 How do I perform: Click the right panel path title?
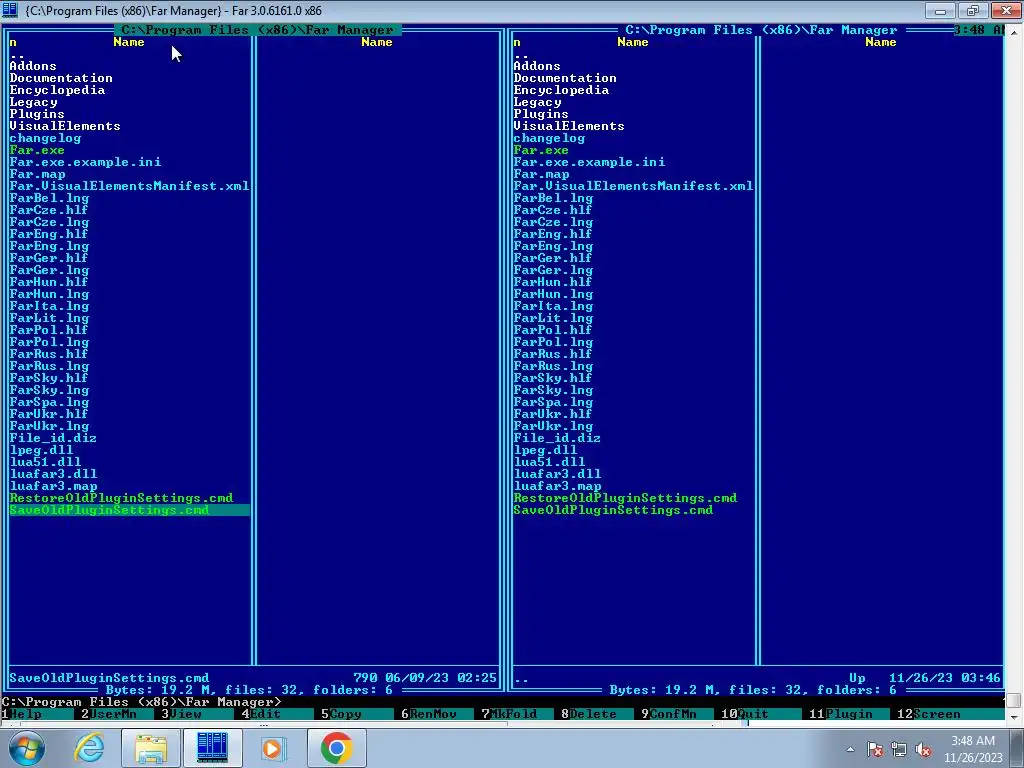tap(761, 30)
